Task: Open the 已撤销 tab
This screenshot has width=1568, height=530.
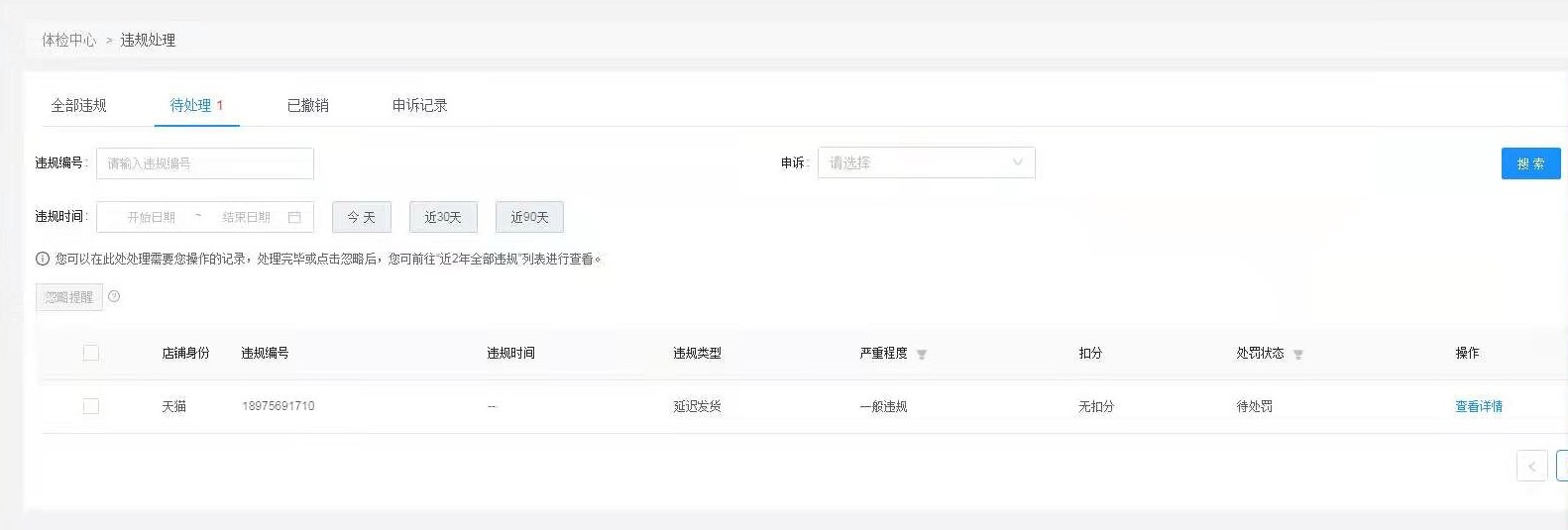Action: tap(307, 105)
